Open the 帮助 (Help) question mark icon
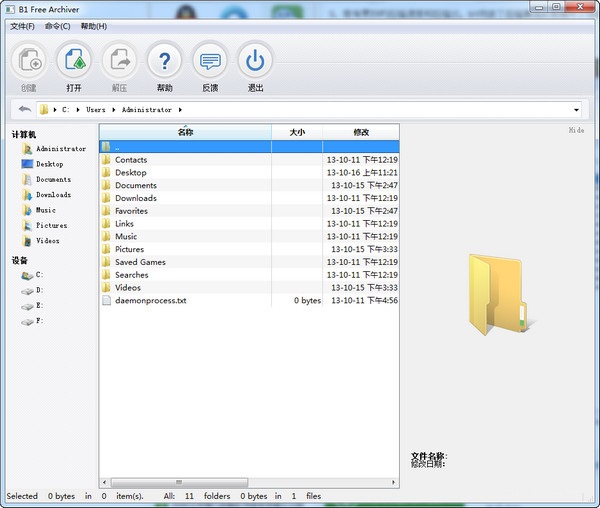Viewport: 600px width, 508px height. point(165,61)
